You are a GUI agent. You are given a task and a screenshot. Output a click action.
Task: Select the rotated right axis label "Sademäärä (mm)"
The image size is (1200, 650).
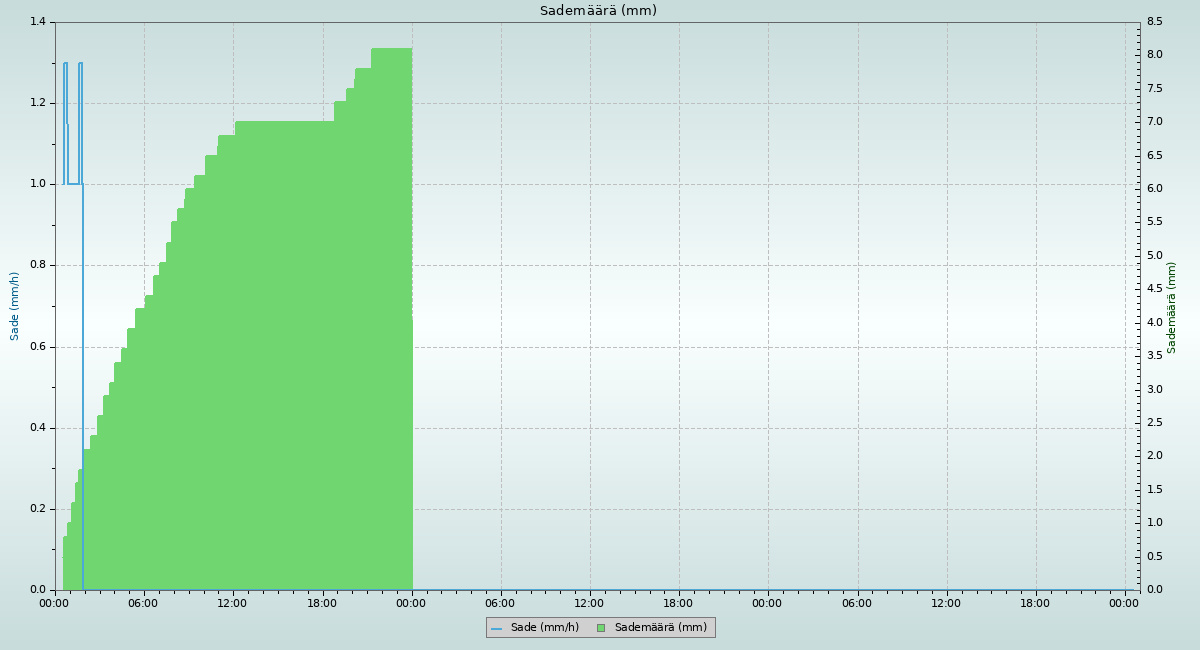[x=1172, y=307]
